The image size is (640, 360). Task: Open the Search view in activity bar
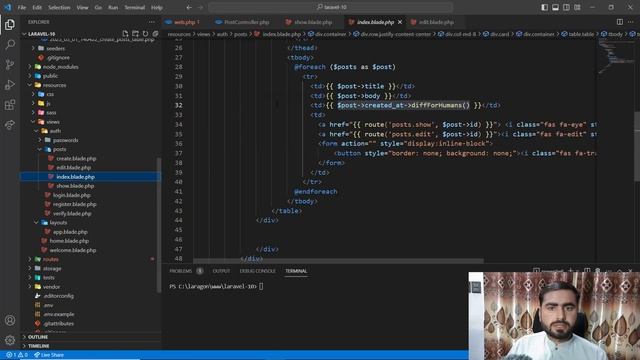(10, 44)
